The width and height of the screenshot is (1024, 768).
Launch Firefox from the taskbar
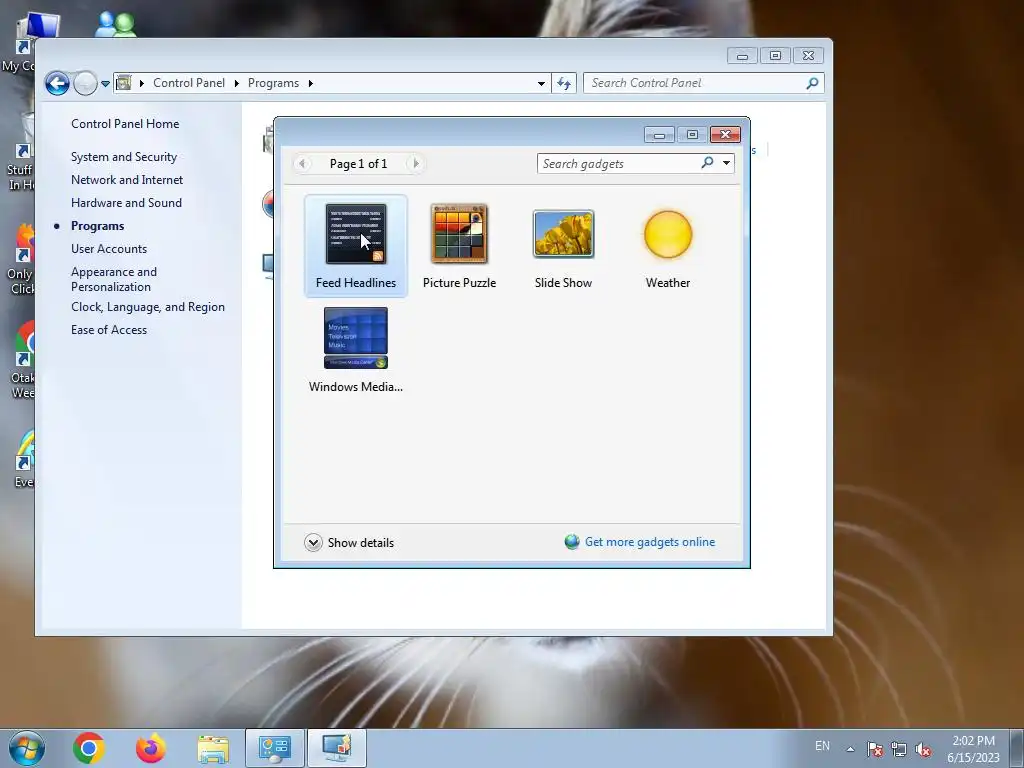coord(151,748)
